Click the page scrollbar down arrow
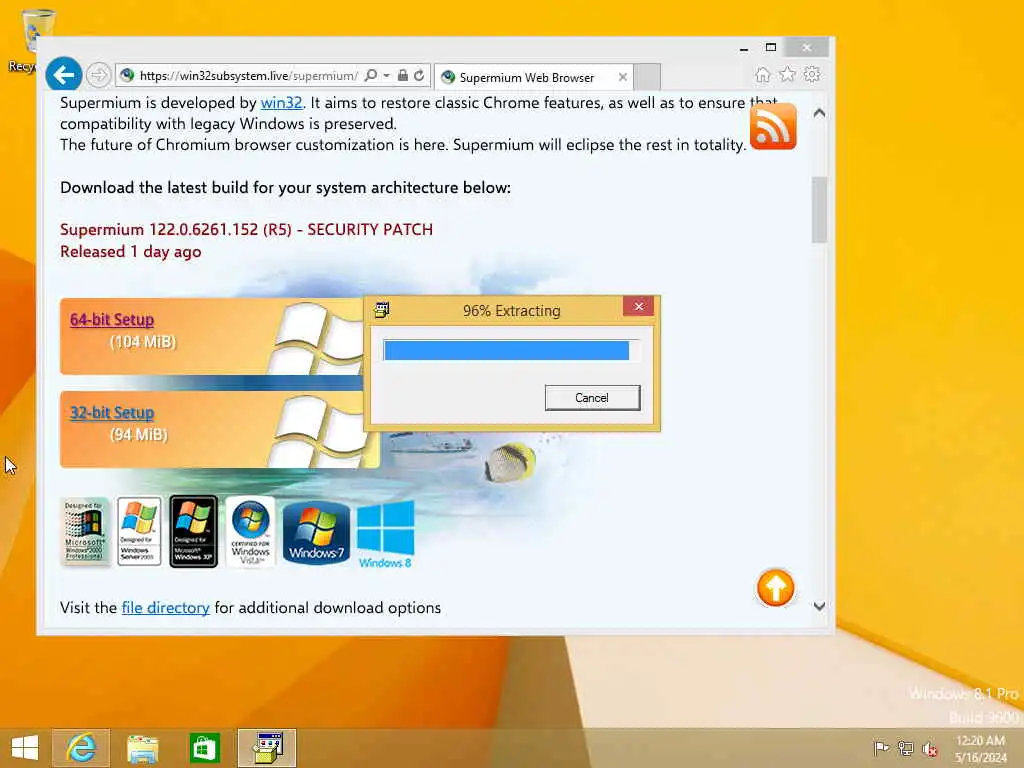Screen dimensions: 1024x768 pos(820,606)
